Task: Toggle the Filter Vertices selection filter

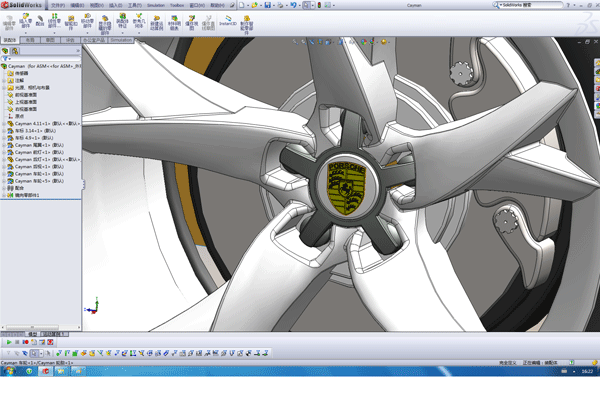Action: 59,353
